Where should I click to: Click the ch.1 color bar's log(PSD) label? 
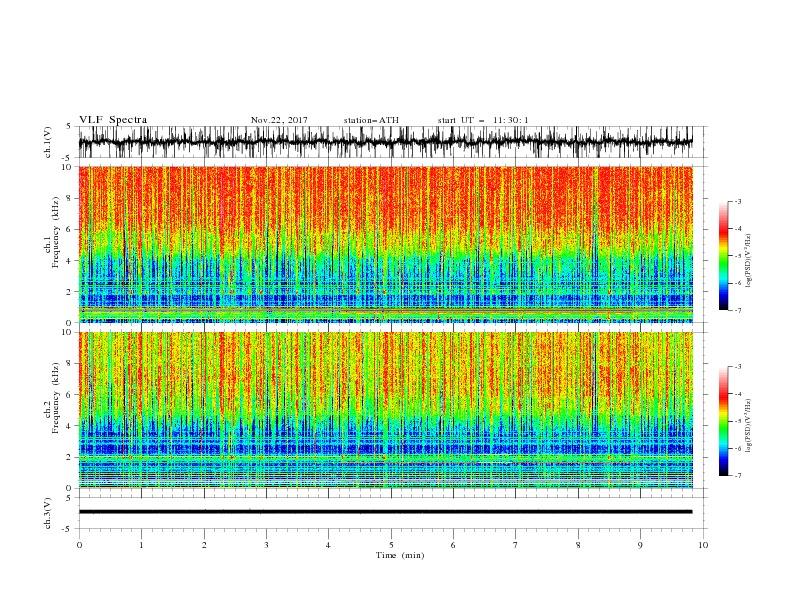coord(748,261)
